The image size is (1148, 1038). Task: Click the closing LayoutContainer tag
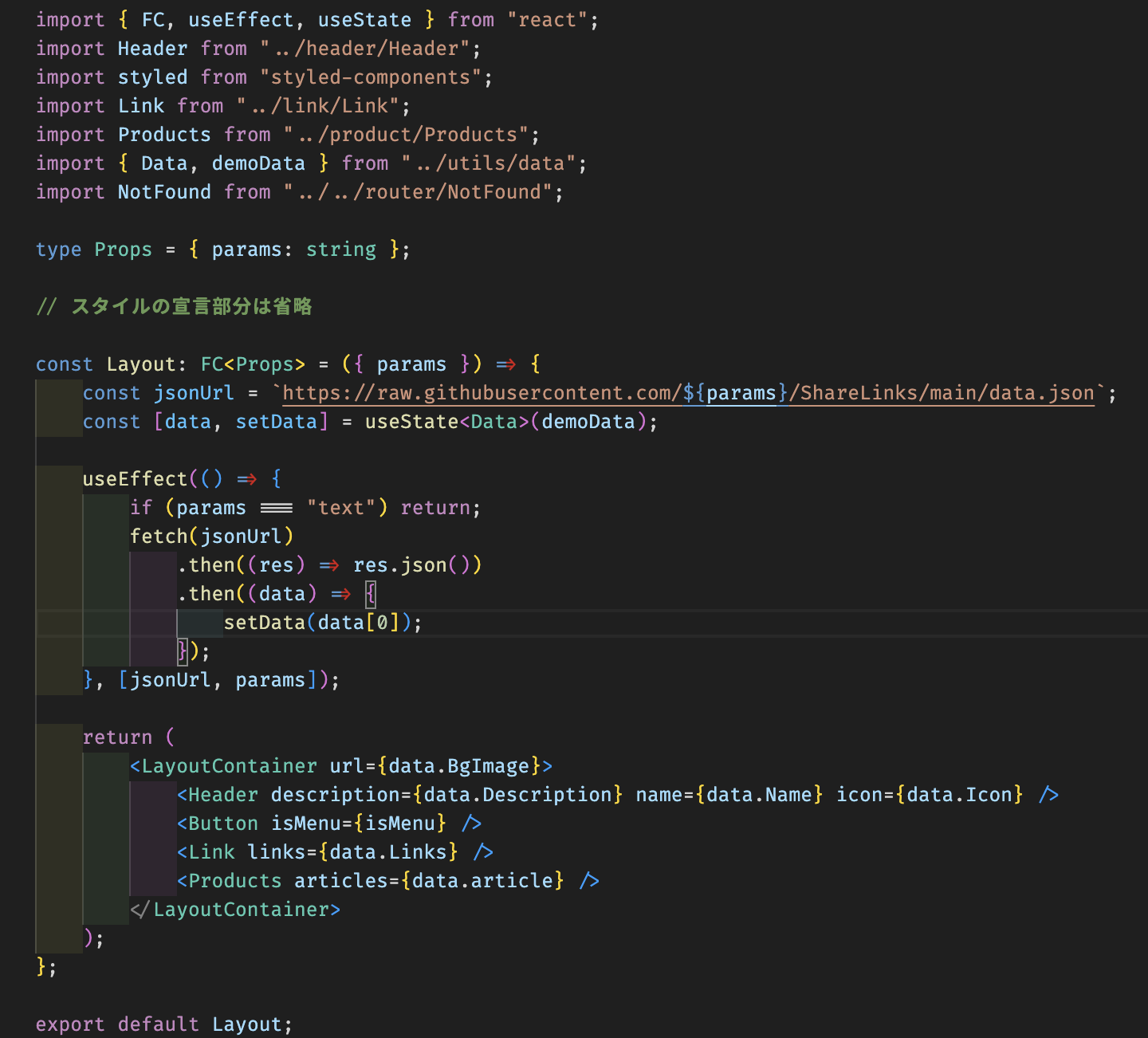(x=237, y=910)
